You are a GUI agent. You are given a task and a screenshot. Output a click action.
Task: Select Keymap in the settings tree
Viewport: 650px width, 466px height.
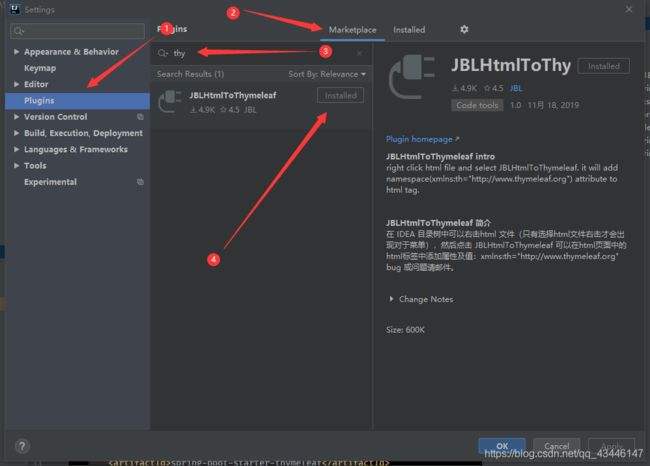(x=40, y=68)
